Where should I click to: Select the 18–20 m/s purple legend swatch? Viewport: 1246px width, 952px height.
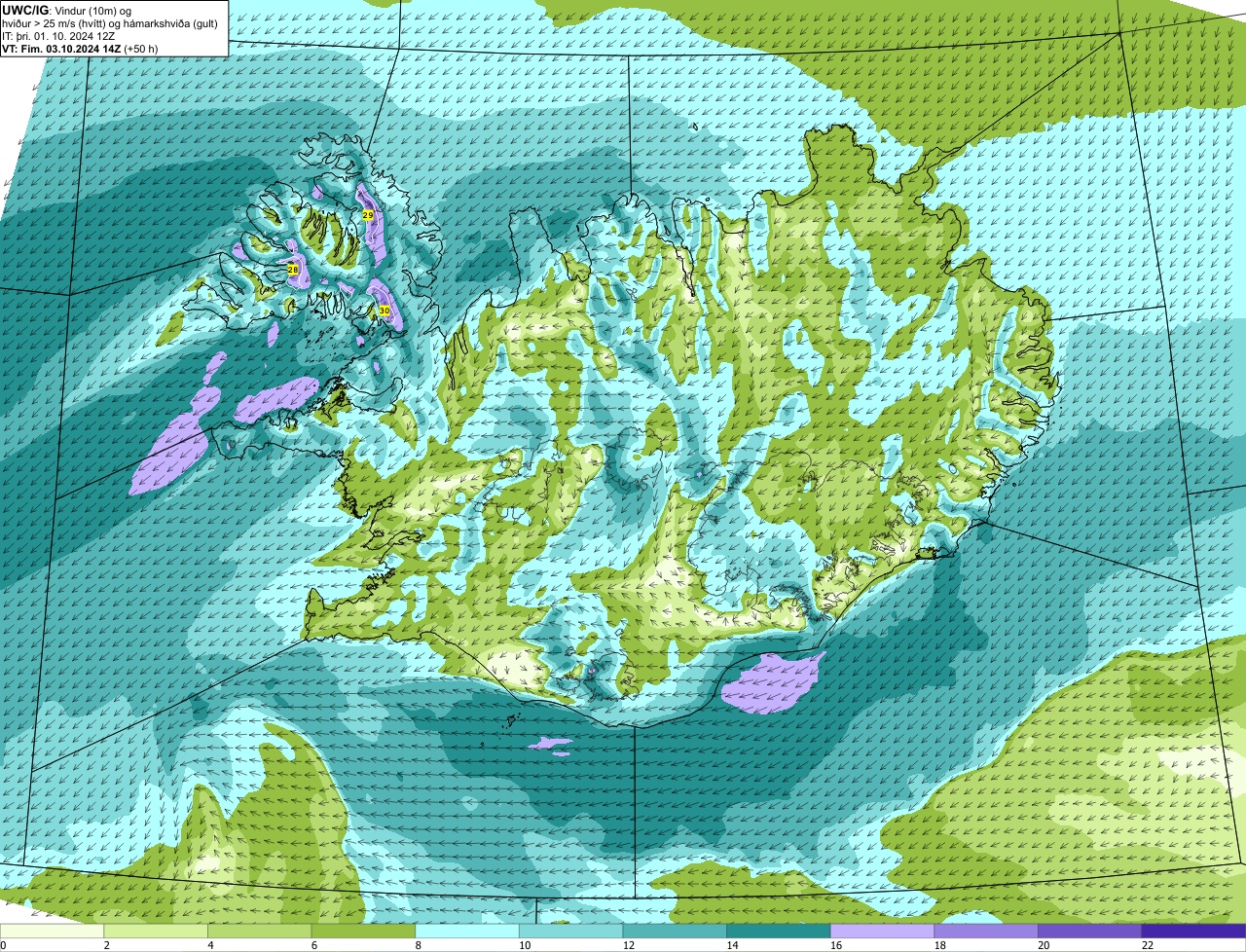[x=986, y=931]
